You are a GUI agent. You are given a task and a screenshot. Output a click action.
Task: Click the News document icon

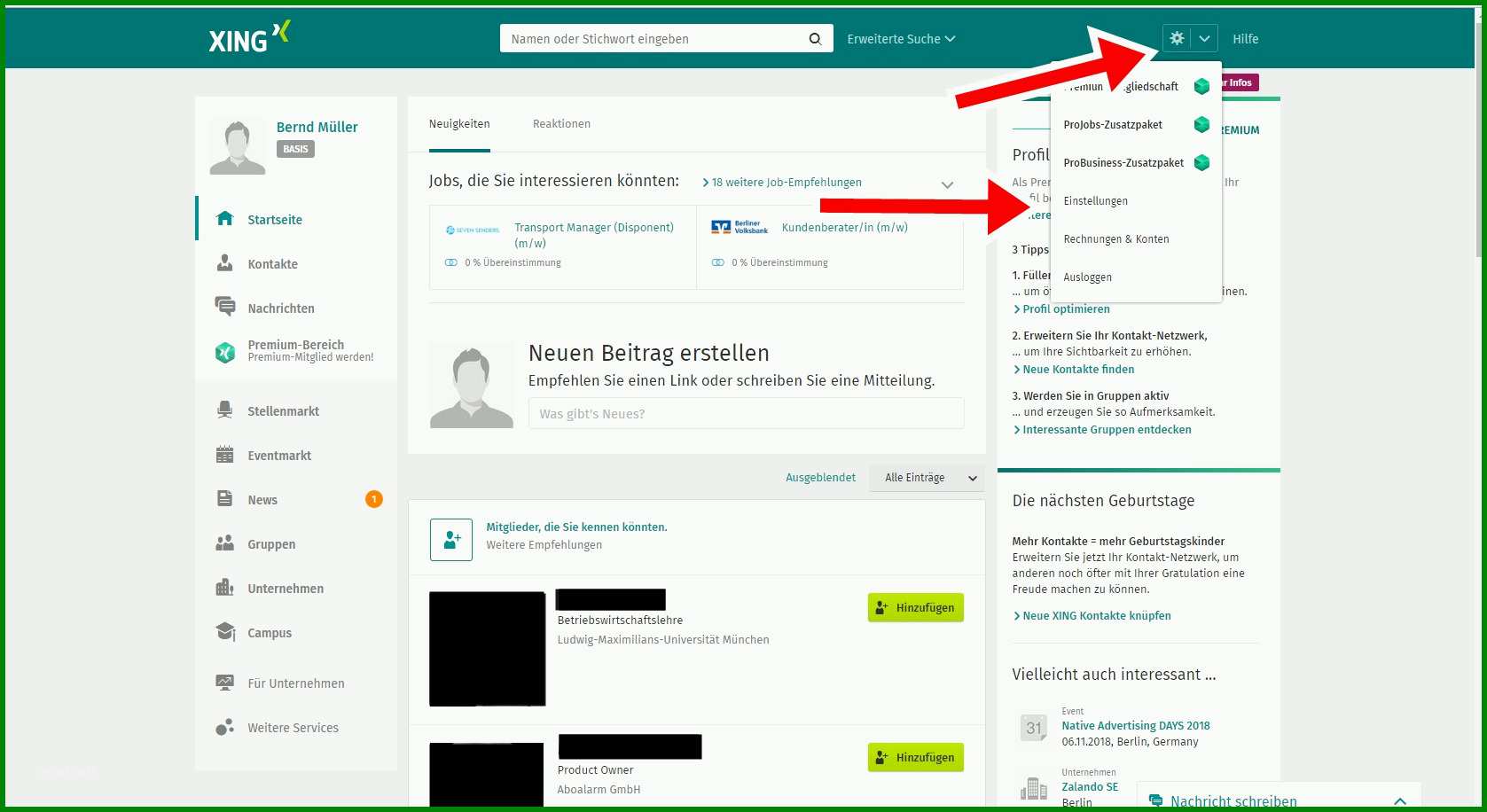point(225,499)
